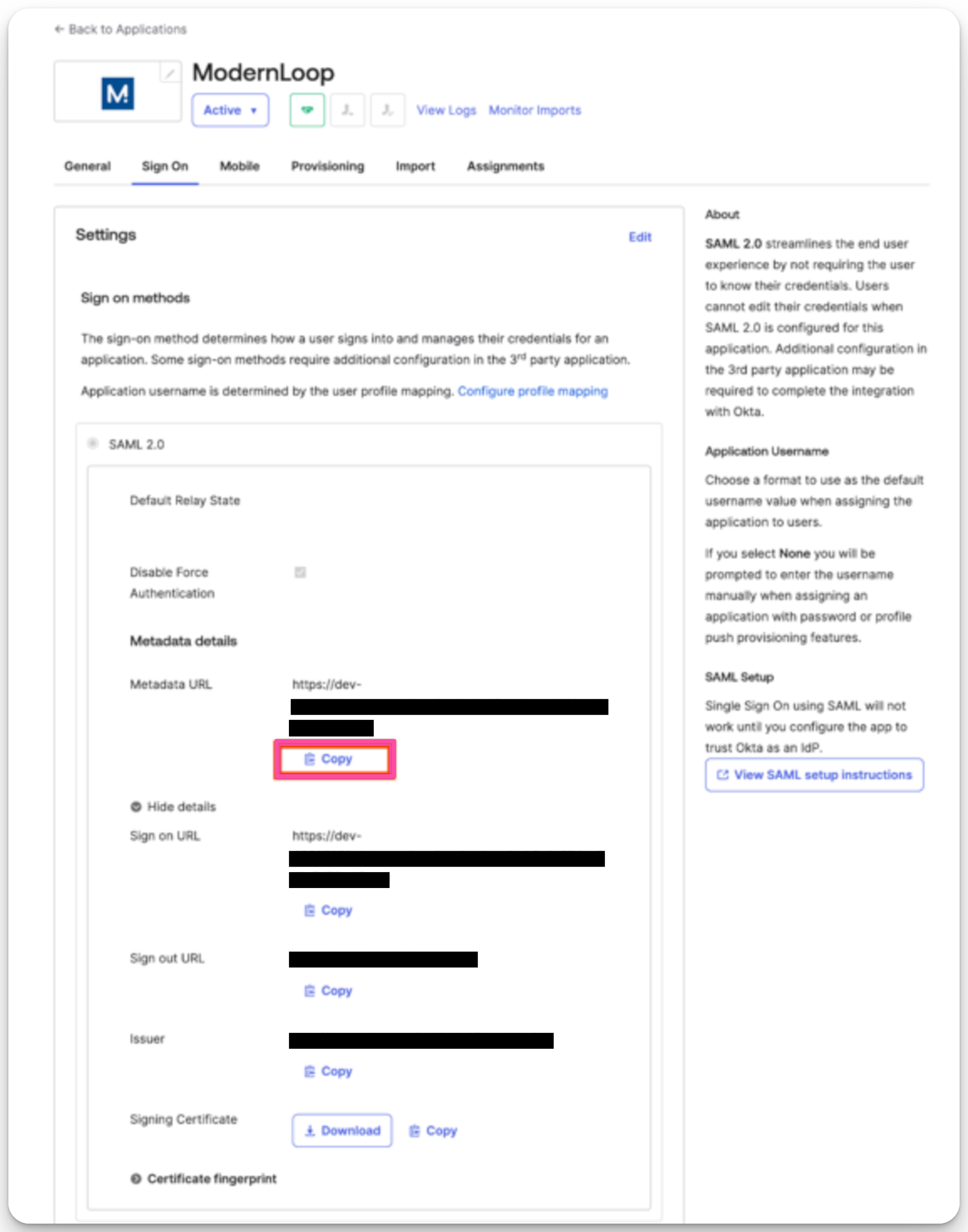Click the Metadata URL label
Viewport: 968px width, 1232px height.
(171, 684)
